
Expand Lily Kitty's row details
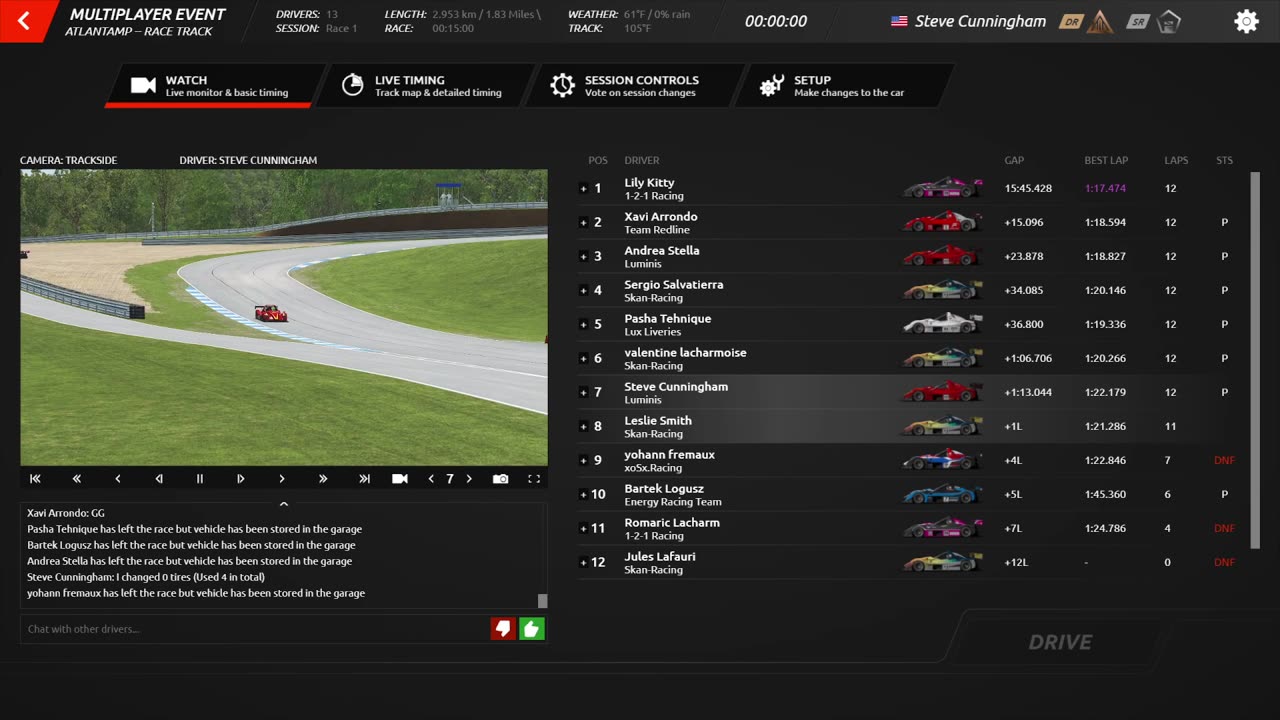(584, 188)
